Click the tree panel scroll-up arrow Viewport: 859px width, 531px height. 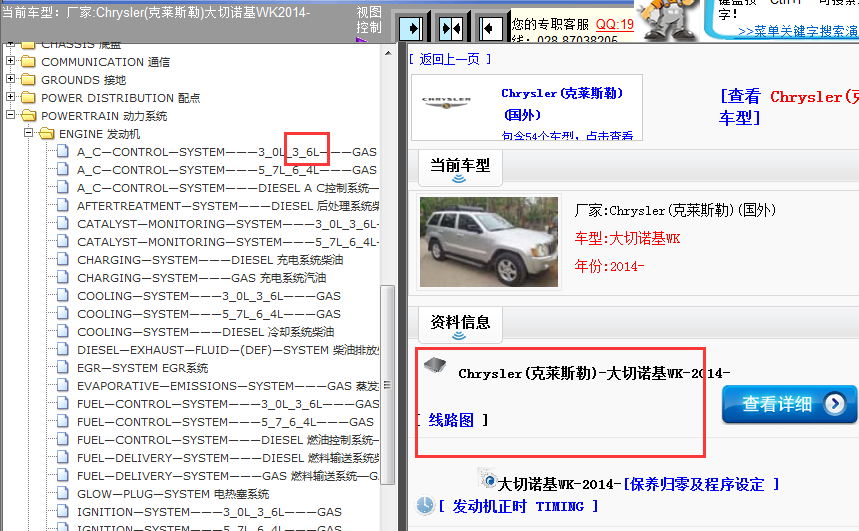click(388, 53)
